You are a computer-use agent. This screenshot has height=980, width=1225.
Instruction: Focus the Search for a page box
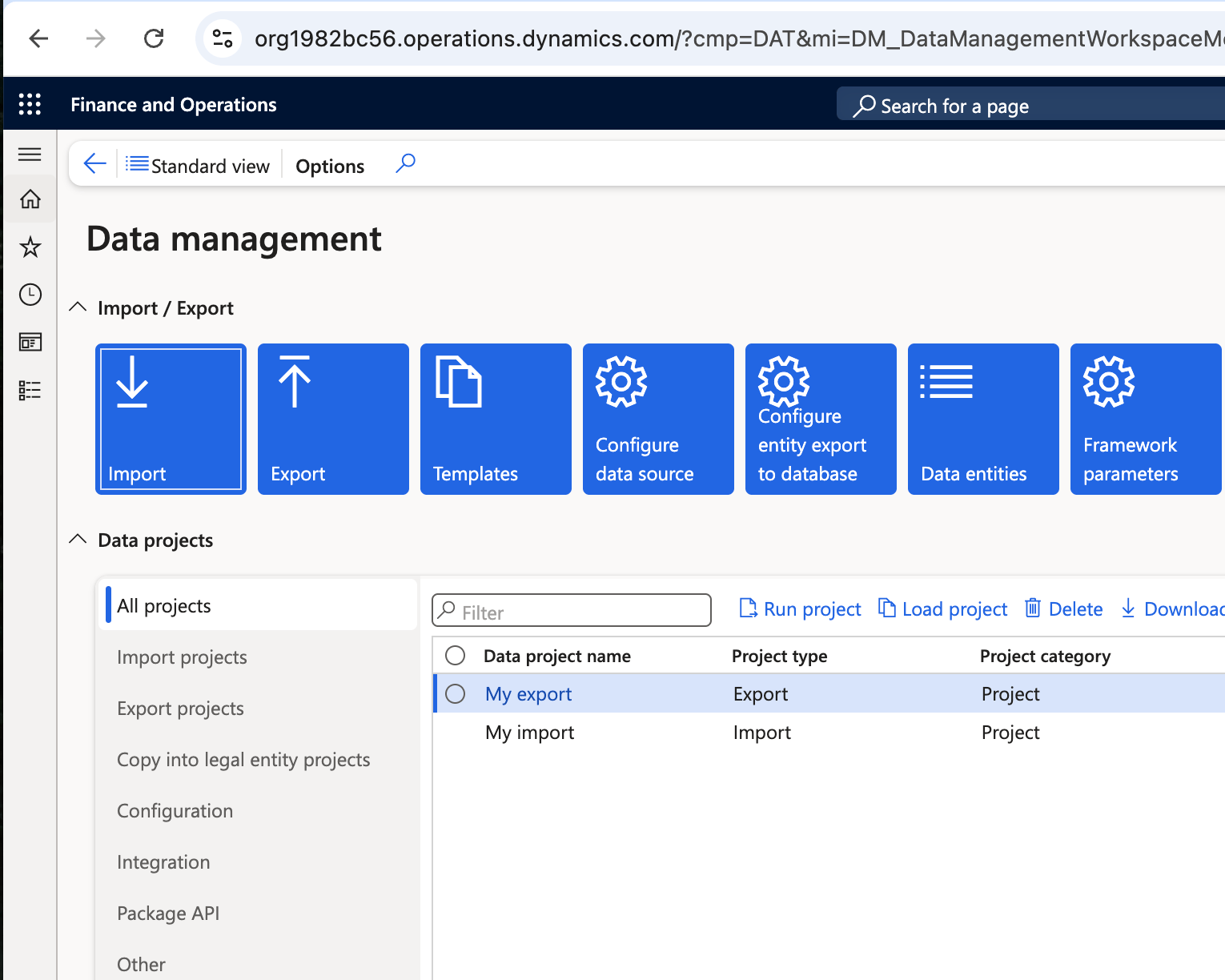[1030, 106]
